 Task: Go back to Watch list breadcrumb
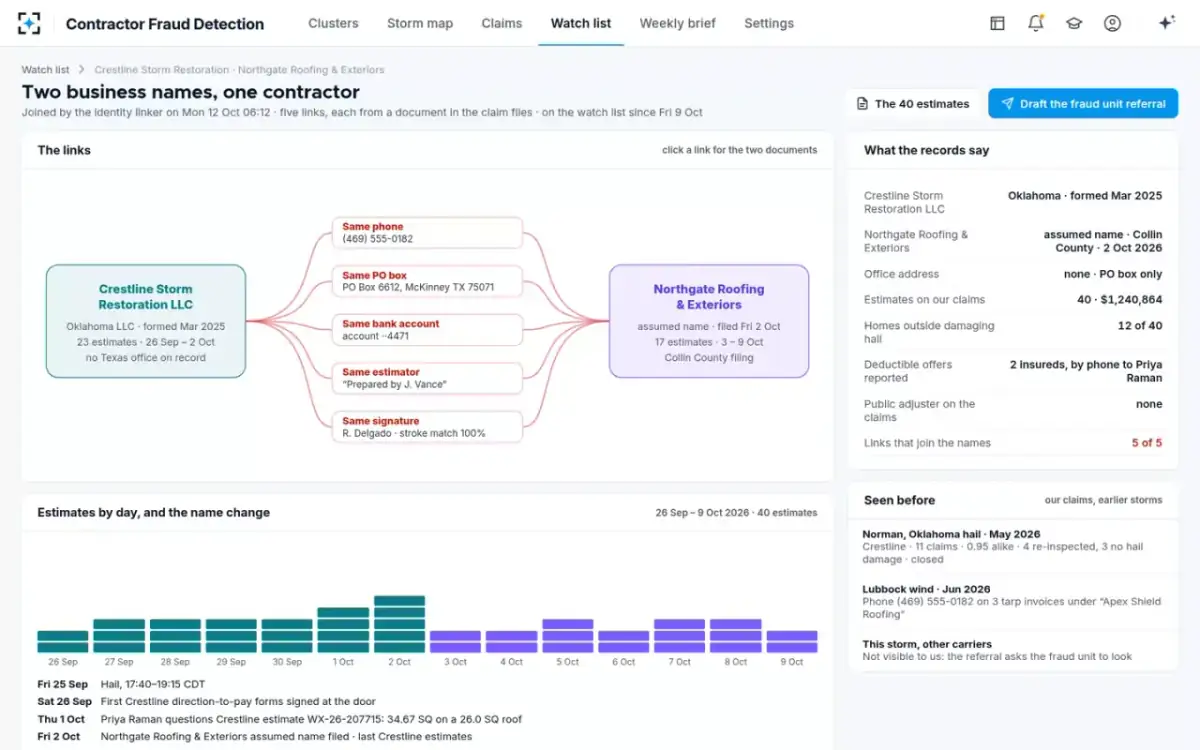(x=46, y=70)
